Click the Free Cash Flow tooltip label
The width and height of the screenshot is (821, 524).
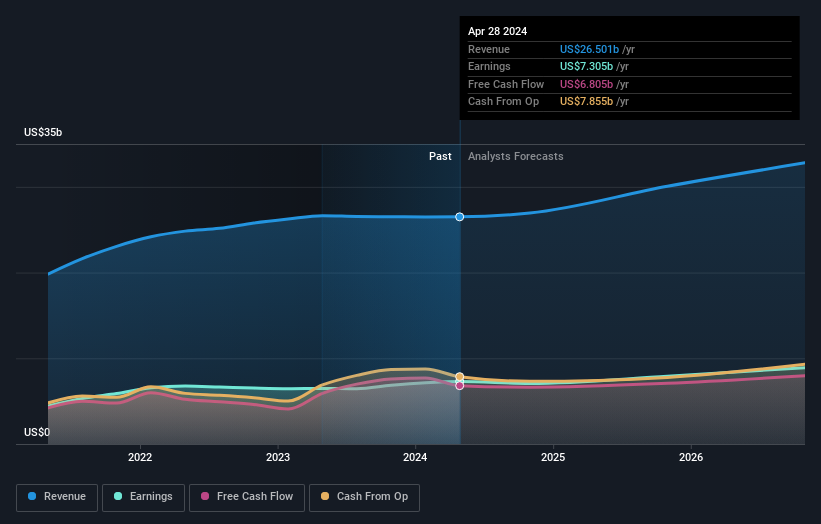pyautogui.click(x=506, y=84)
